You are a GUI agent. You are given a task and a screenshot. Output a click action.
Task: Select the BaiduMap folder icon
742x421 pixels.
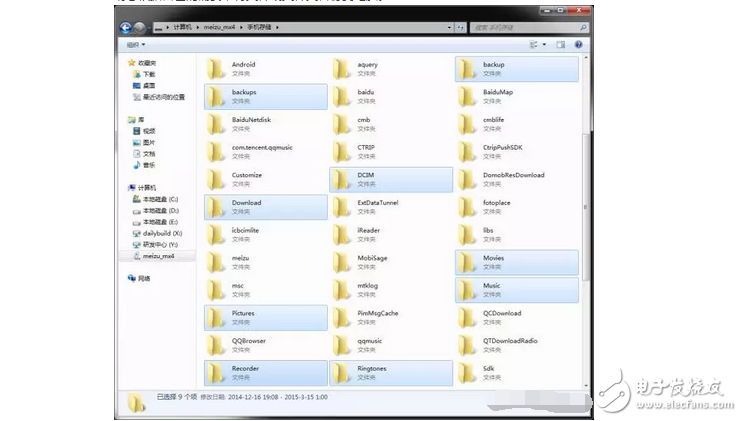tap(467, 96)
